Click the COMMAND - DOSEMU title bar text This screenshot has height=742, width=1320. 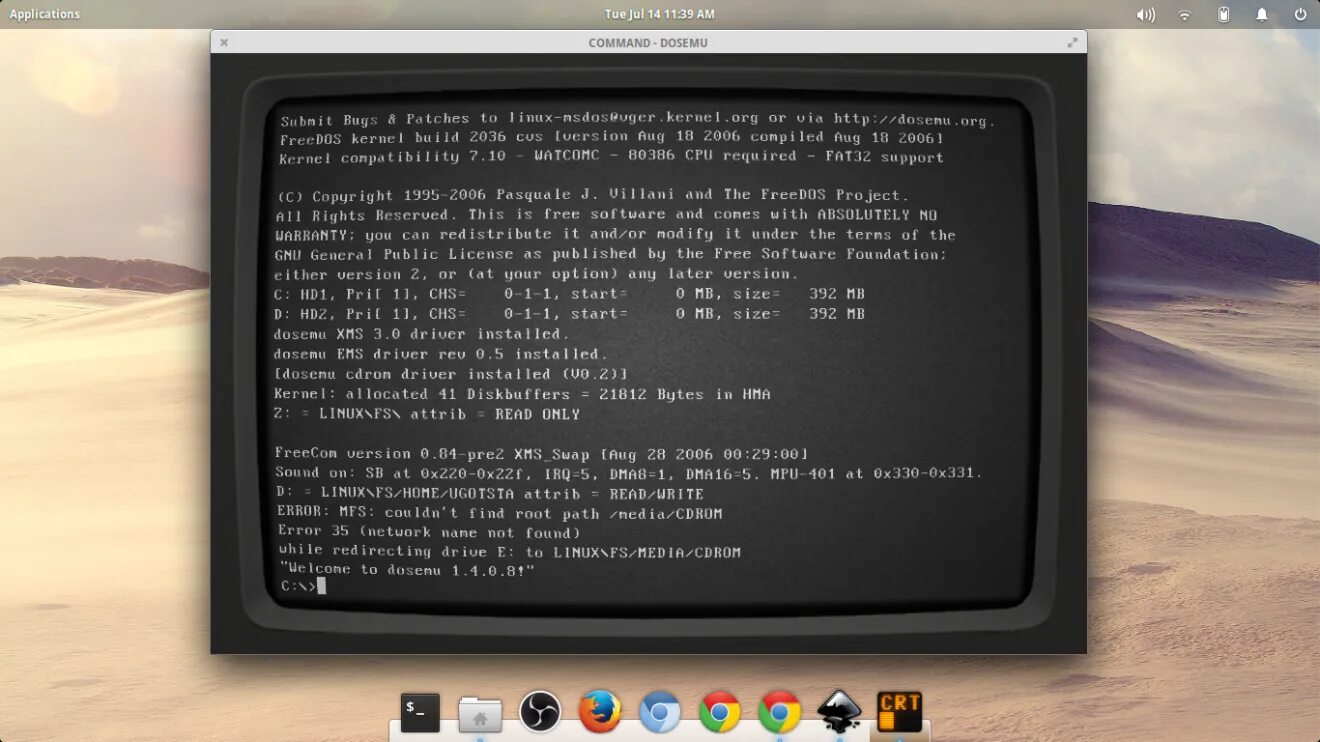[x=648, y=43]
